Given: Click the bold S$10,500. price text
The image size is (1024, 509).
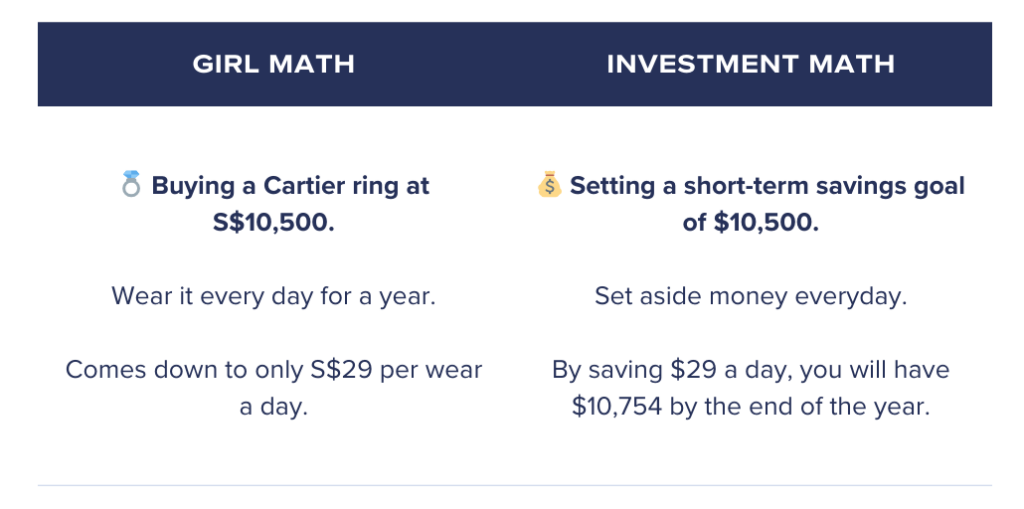Looking at the screenshot, I should (274, 222).
